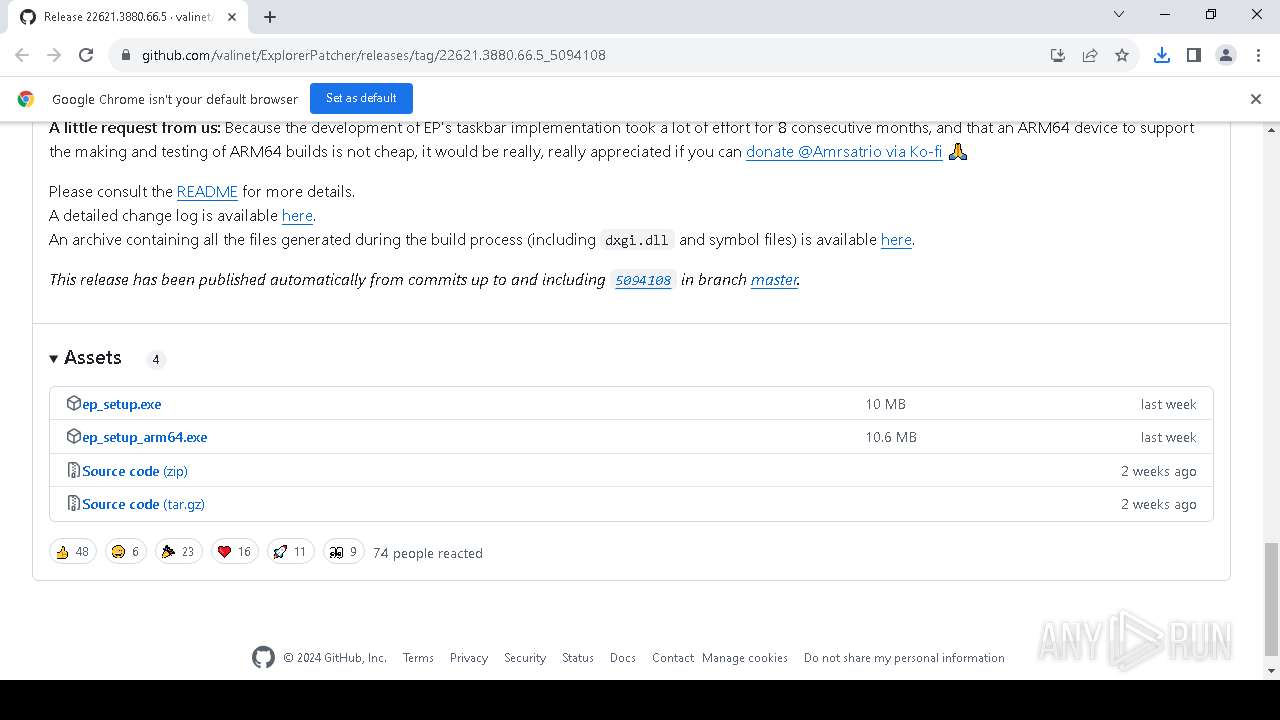1280x720 pixels.
Task: Click the '74 people reacted' text
Action: [x=428, y=553]
